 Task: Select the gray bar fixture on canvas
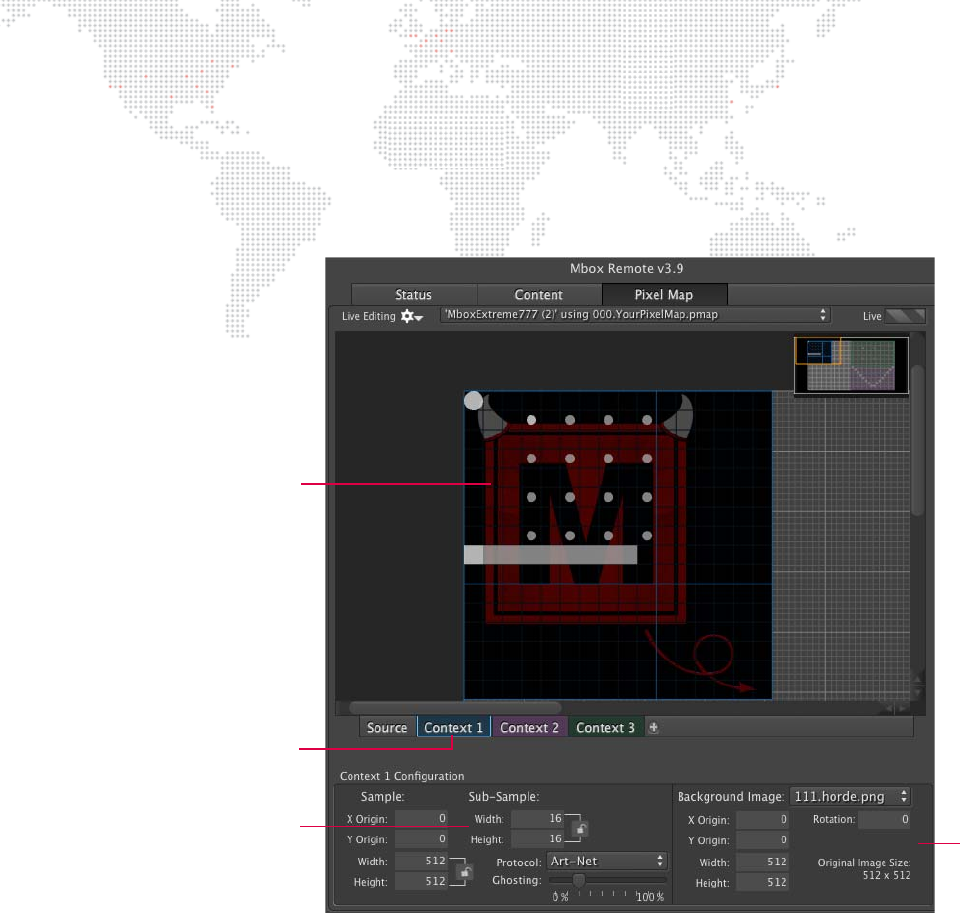coord(551,554)
